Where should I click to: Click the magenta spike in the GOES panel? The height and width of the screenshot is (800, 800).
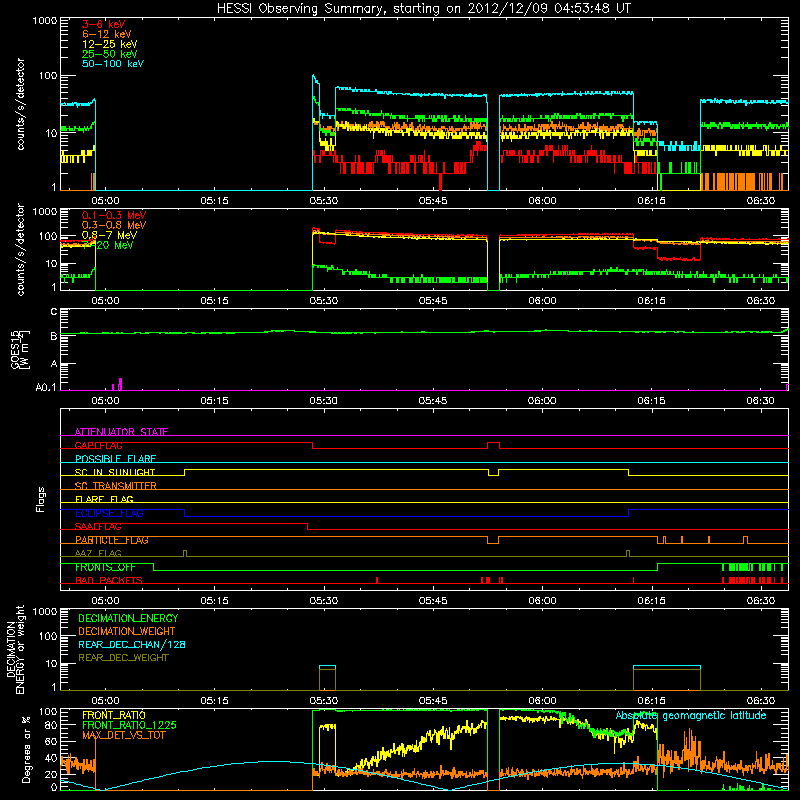click(120, 384)
